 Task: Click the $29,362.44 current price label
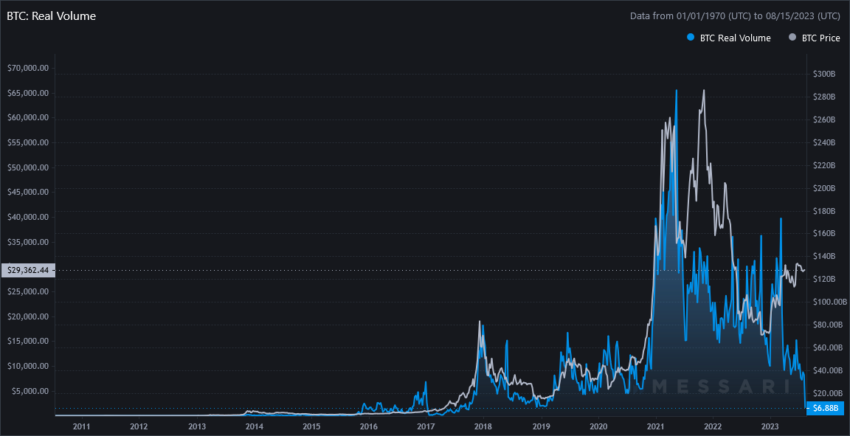(x=28, y=270)
